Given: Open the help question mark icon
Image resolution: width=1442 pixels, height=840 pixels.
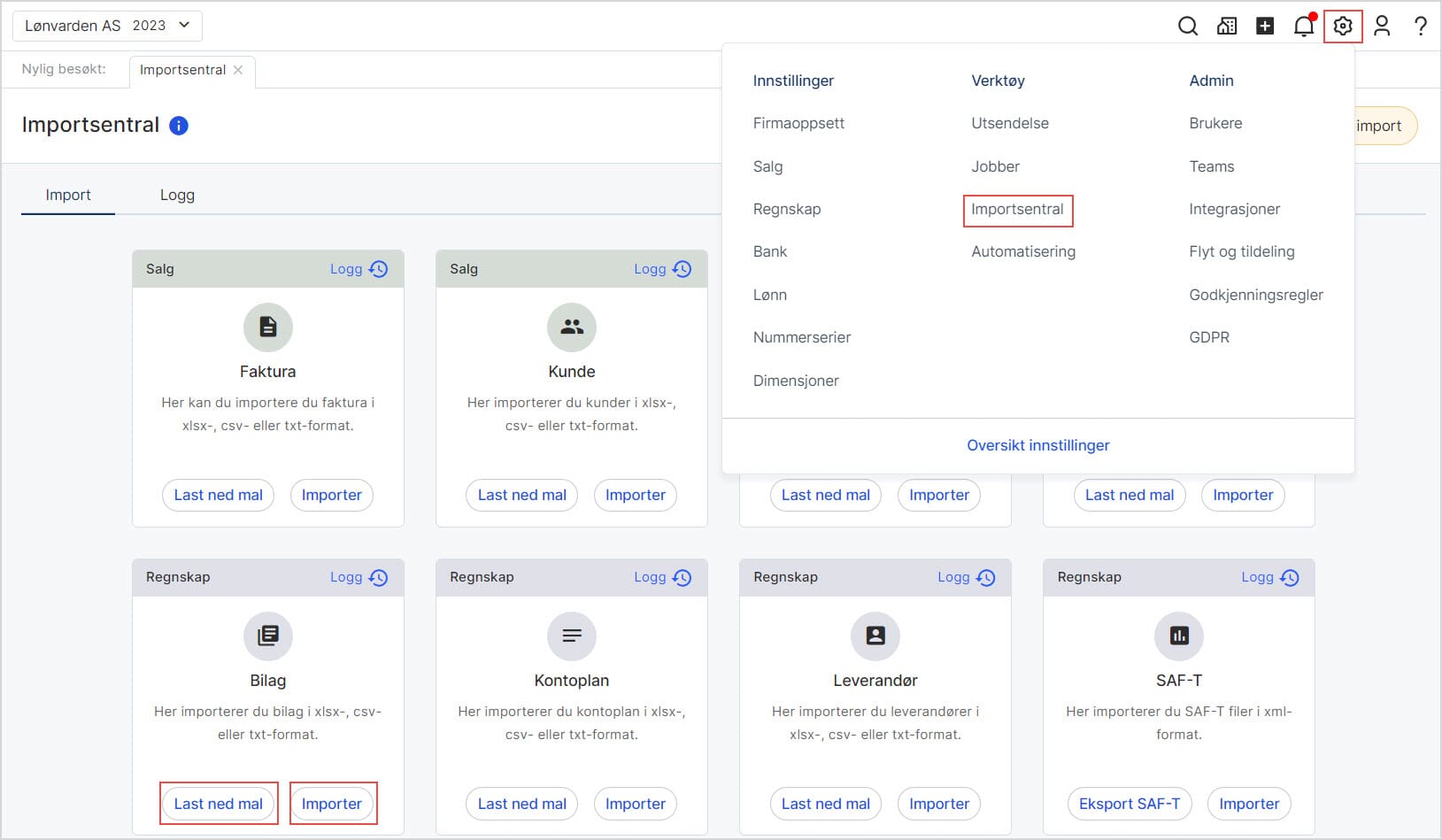Looking at the screenshot, I should [x=1420, y=27].
